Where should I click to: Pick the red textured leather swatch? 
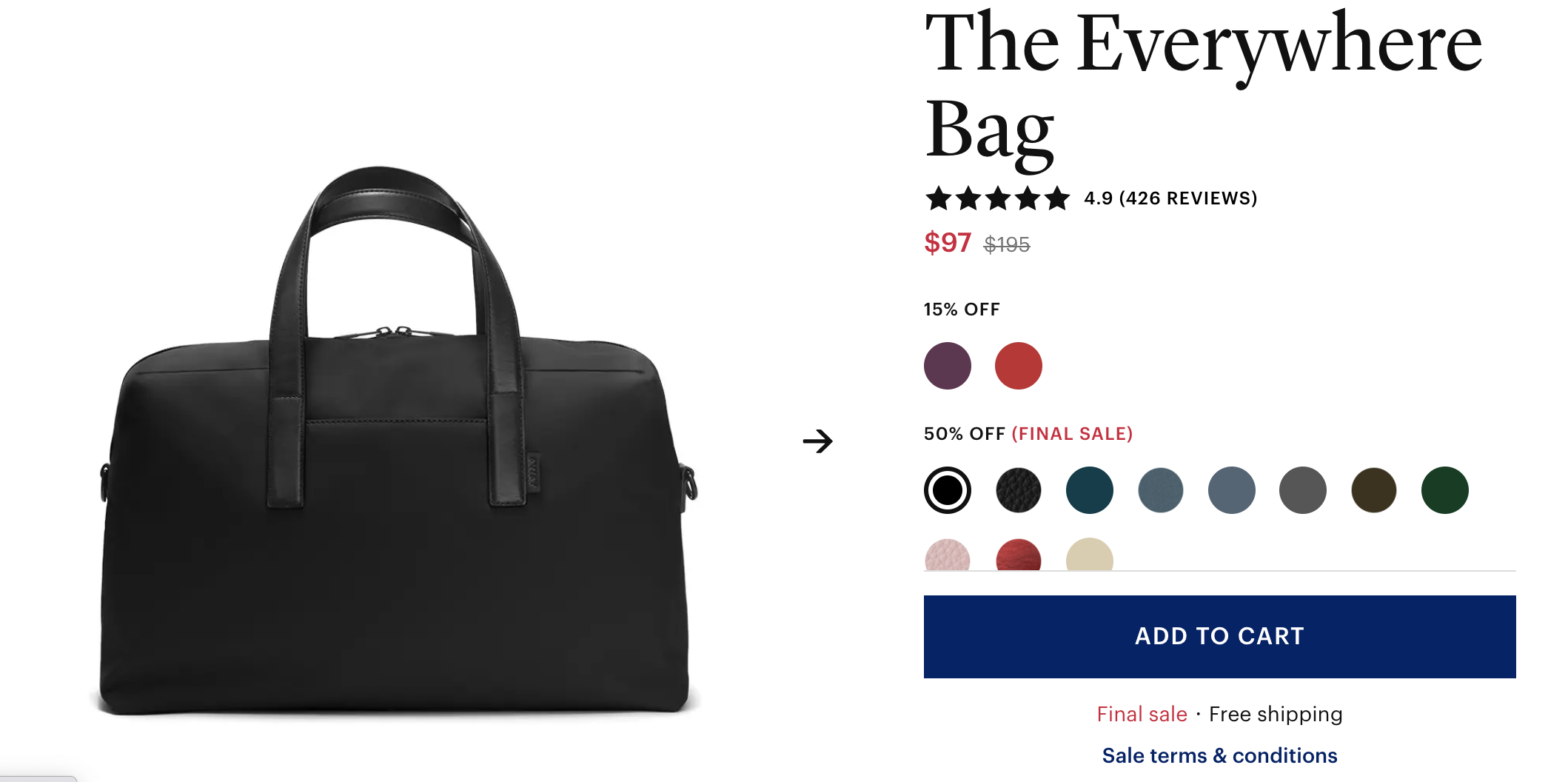tap(1019, 555)
